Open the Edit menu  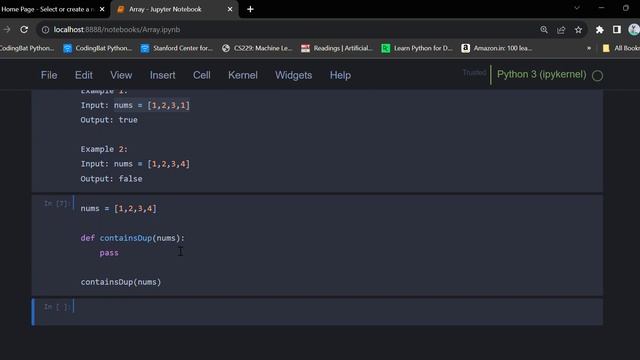click(x=84, y=75)
